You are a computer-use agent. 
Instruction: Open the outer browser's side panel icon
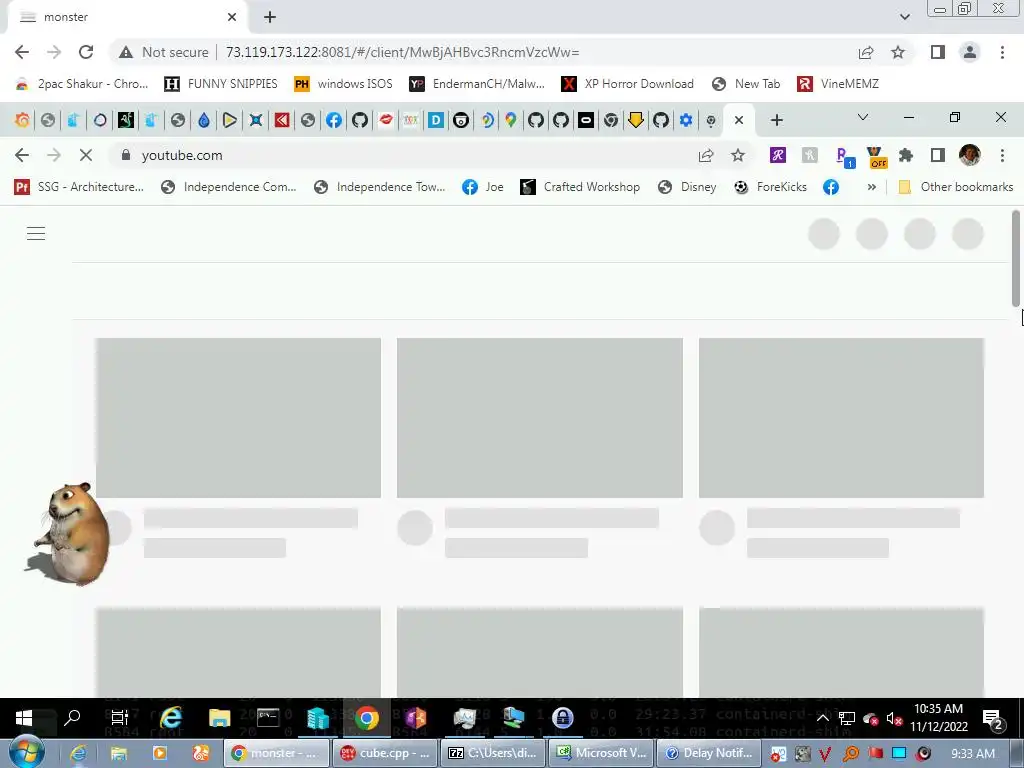(938, 52)
